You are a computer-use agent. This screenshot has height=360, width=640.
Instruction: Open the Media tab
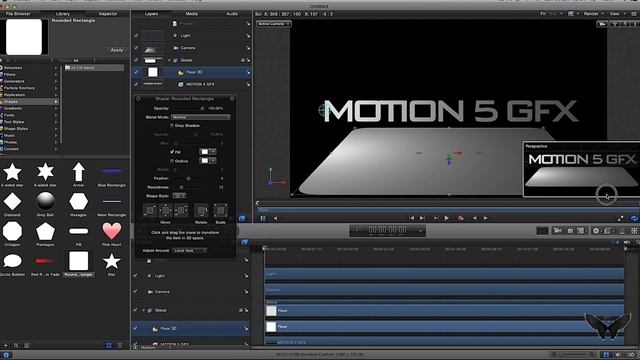pos(191,14)
